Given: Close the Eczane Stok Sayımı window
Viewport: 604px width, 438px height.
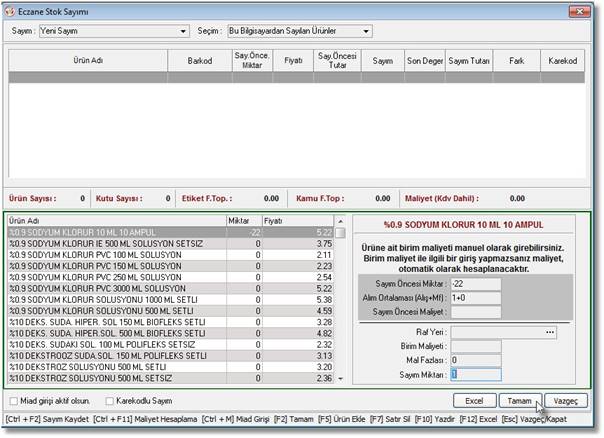Looking at the screenshot, I should click(x=588, y=9).
